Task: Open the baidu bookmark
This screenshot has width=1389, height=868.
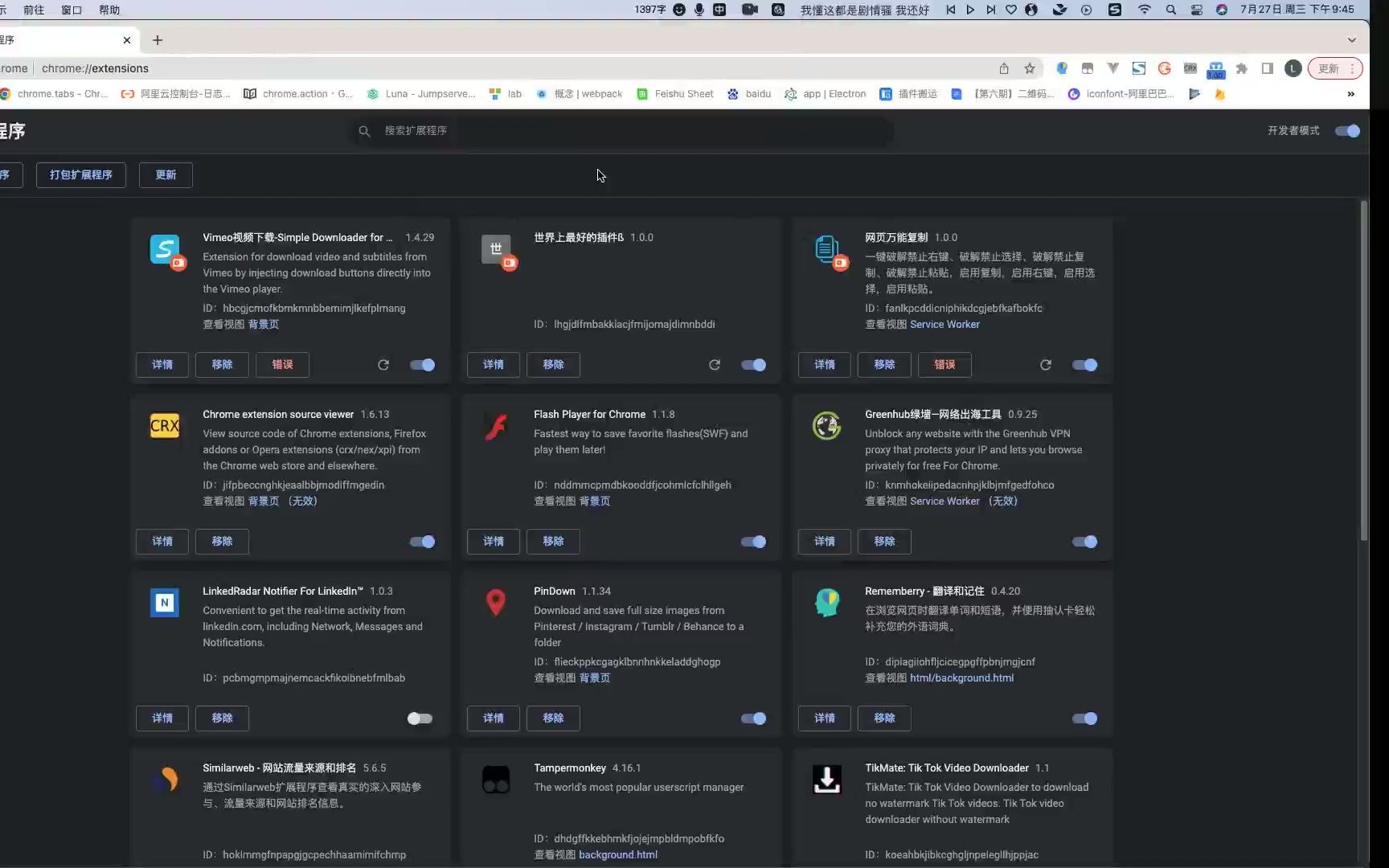Action: (749, 94)
